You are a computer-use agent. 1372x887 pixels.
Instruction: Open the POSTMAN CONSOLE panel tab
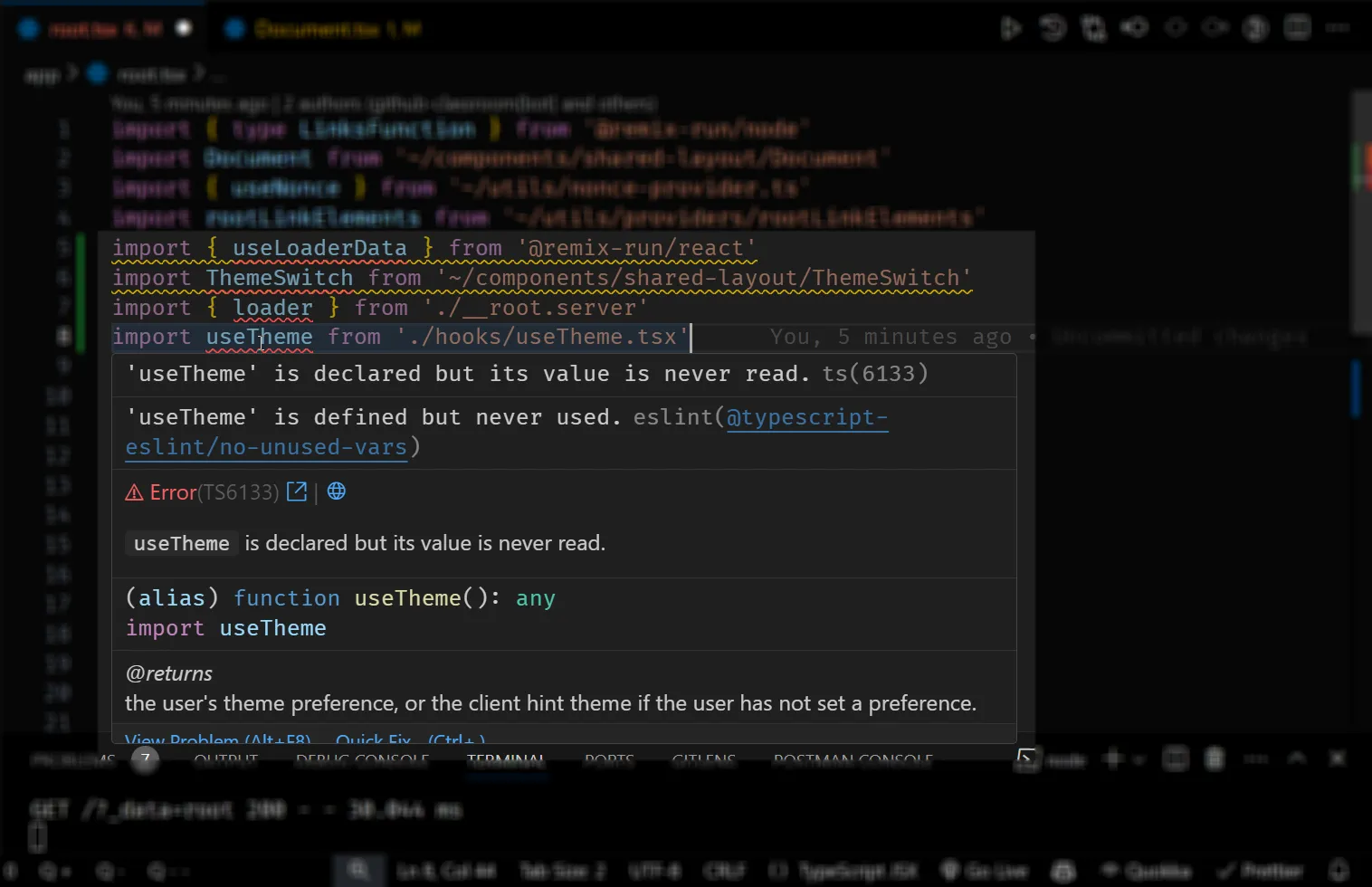tap(853, 760)
